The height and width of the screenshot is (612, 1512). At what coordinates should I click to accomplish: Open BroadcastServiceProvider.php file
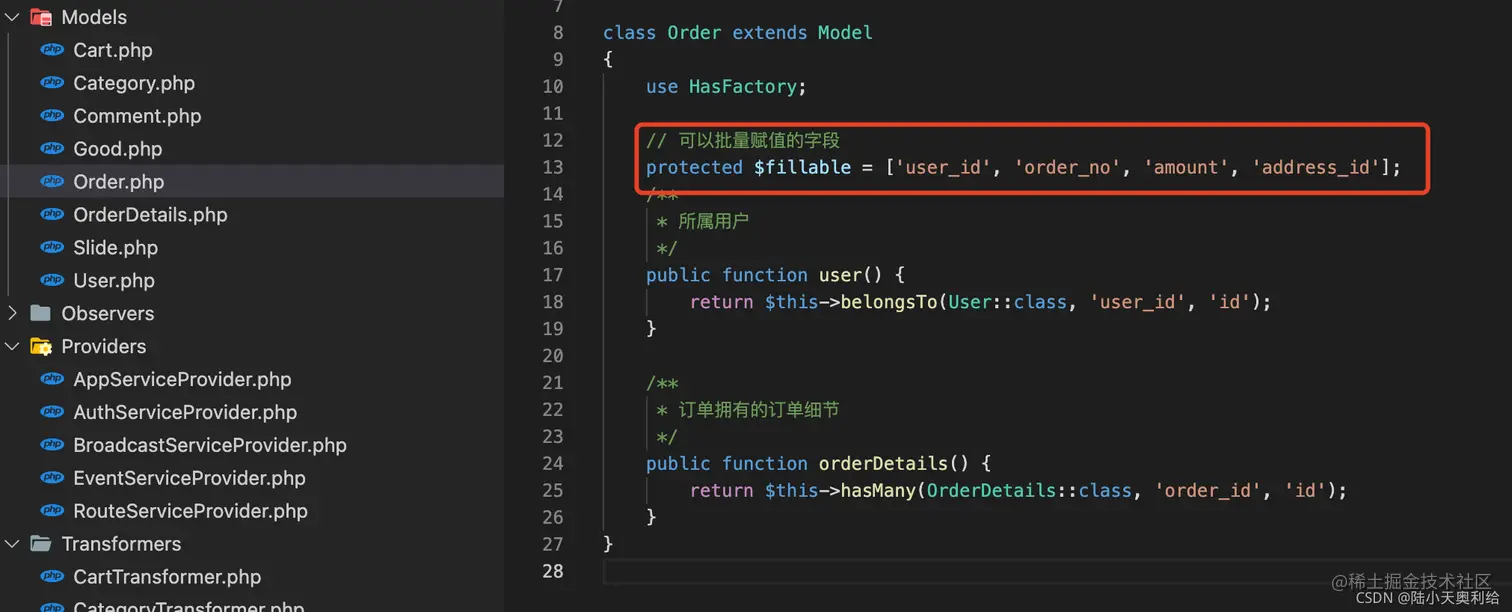(210, 446)
